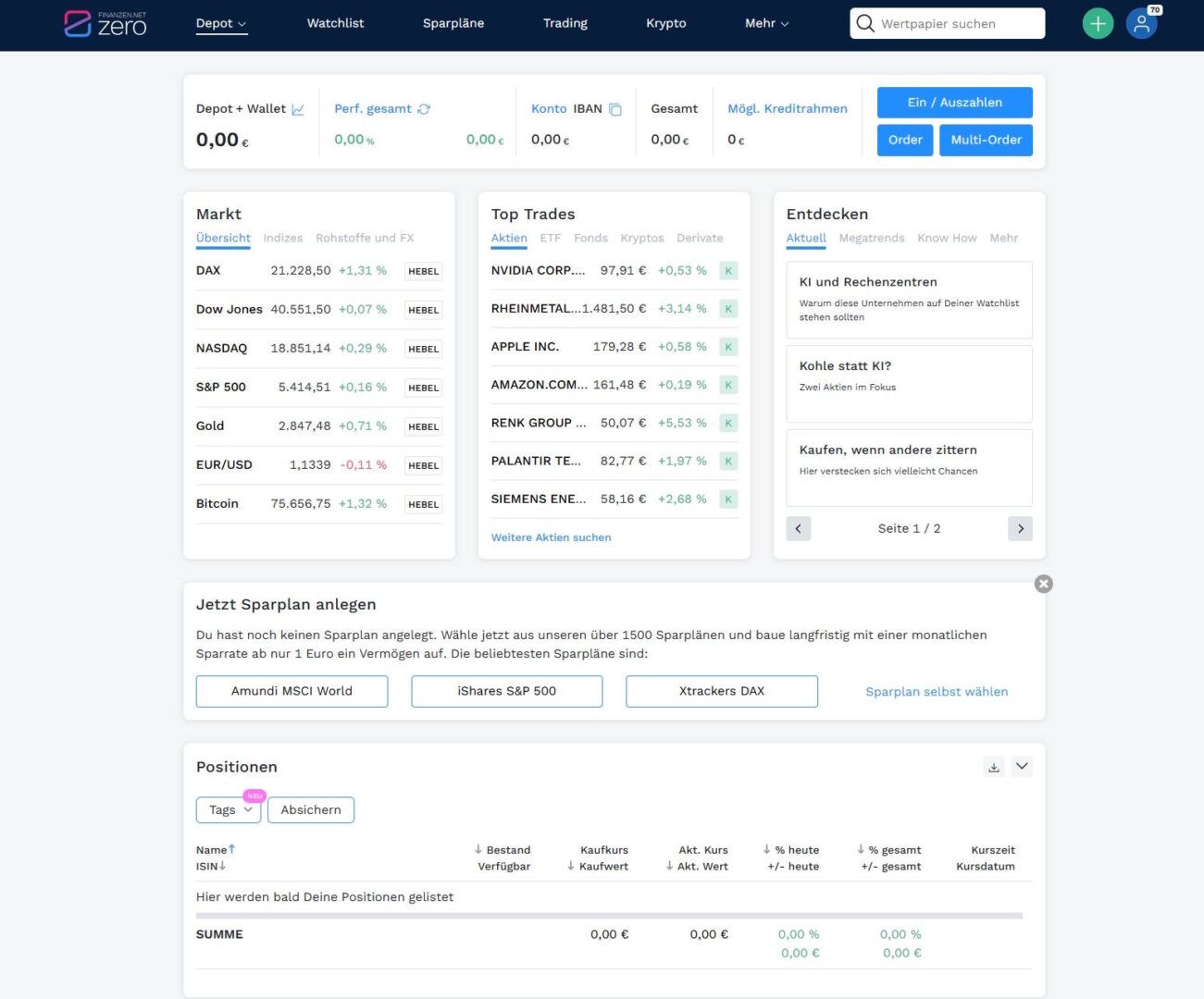Click the K badge for Apple Inc.
Screen dimensions: 1204x999
click(x=729, y=347)
